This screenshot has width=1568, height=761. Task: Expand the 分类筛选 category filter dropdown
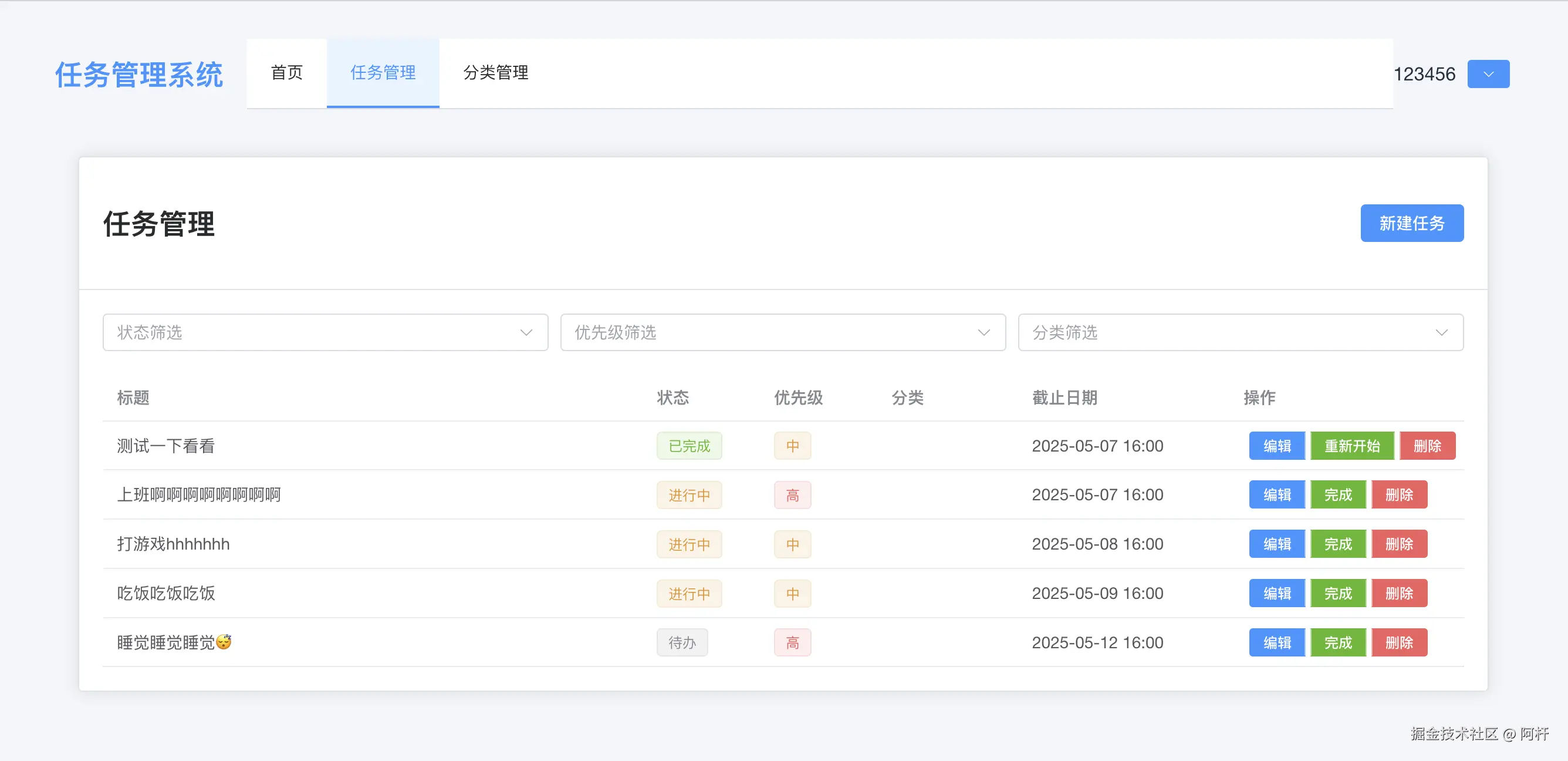coord(1240,332)
